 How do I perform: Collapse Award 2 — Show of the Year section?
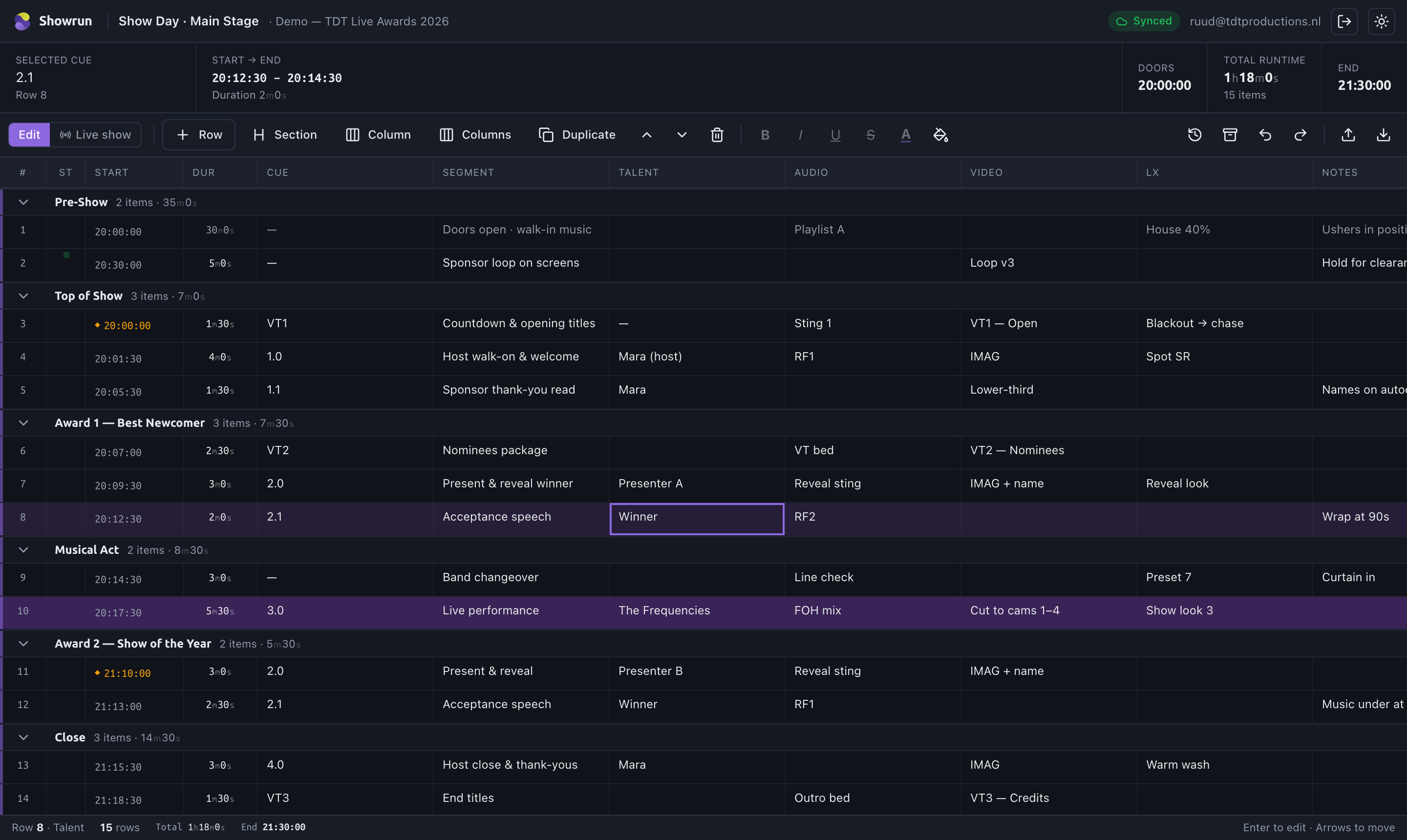tap(23, 644)
